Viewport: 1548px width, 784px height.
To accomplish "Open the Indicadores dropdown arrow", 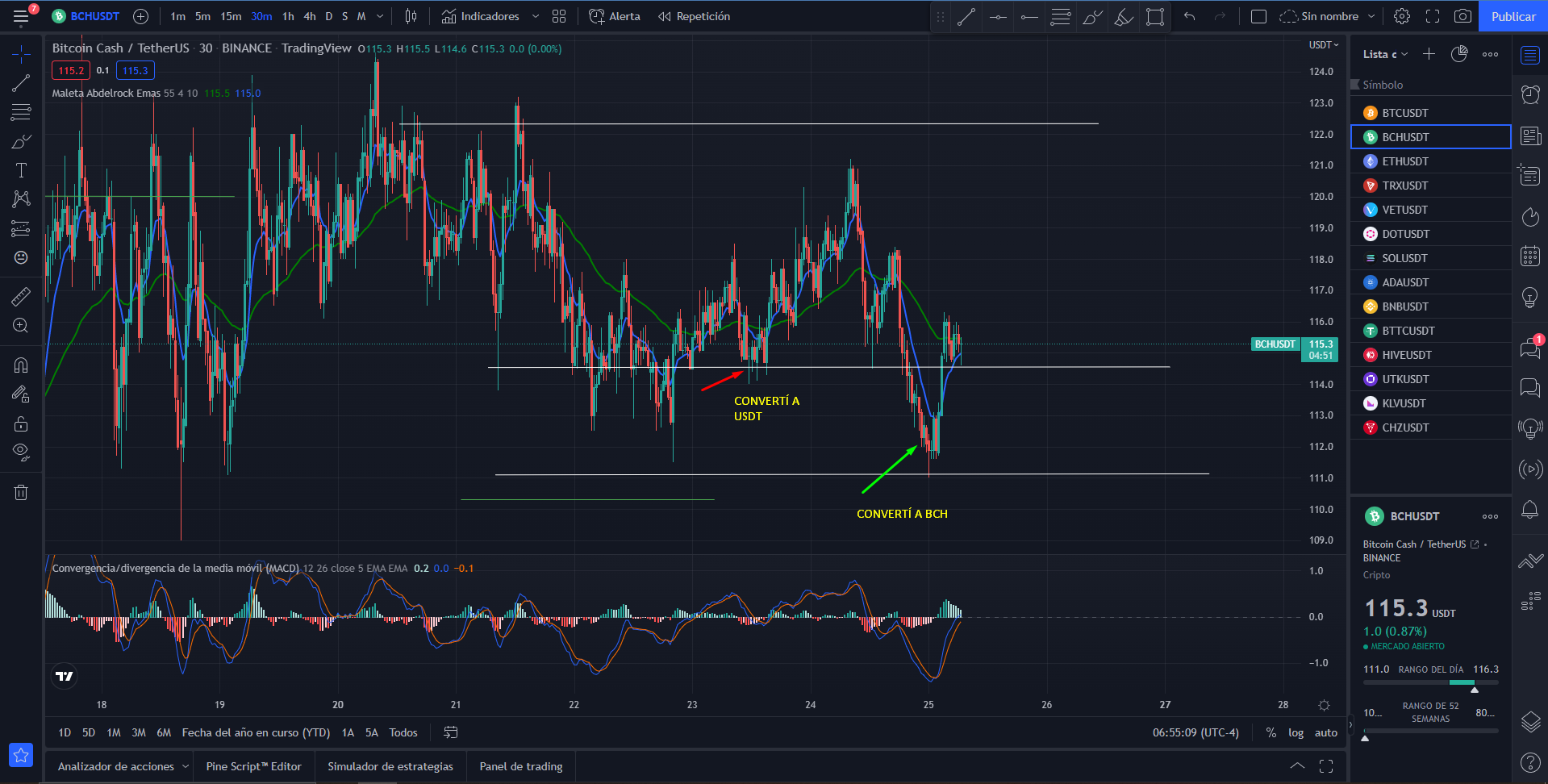I will pos(536,16).
